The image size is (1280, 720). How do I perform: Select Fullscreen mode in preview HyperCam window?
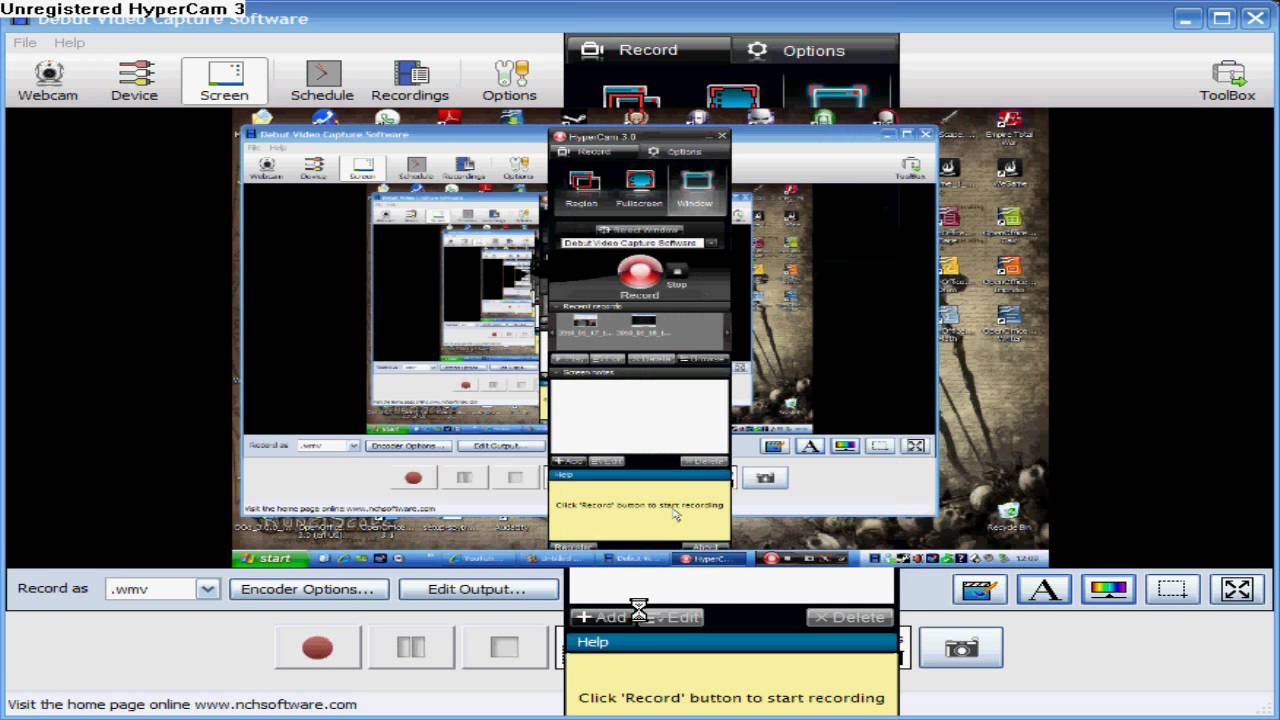[639, 189]
